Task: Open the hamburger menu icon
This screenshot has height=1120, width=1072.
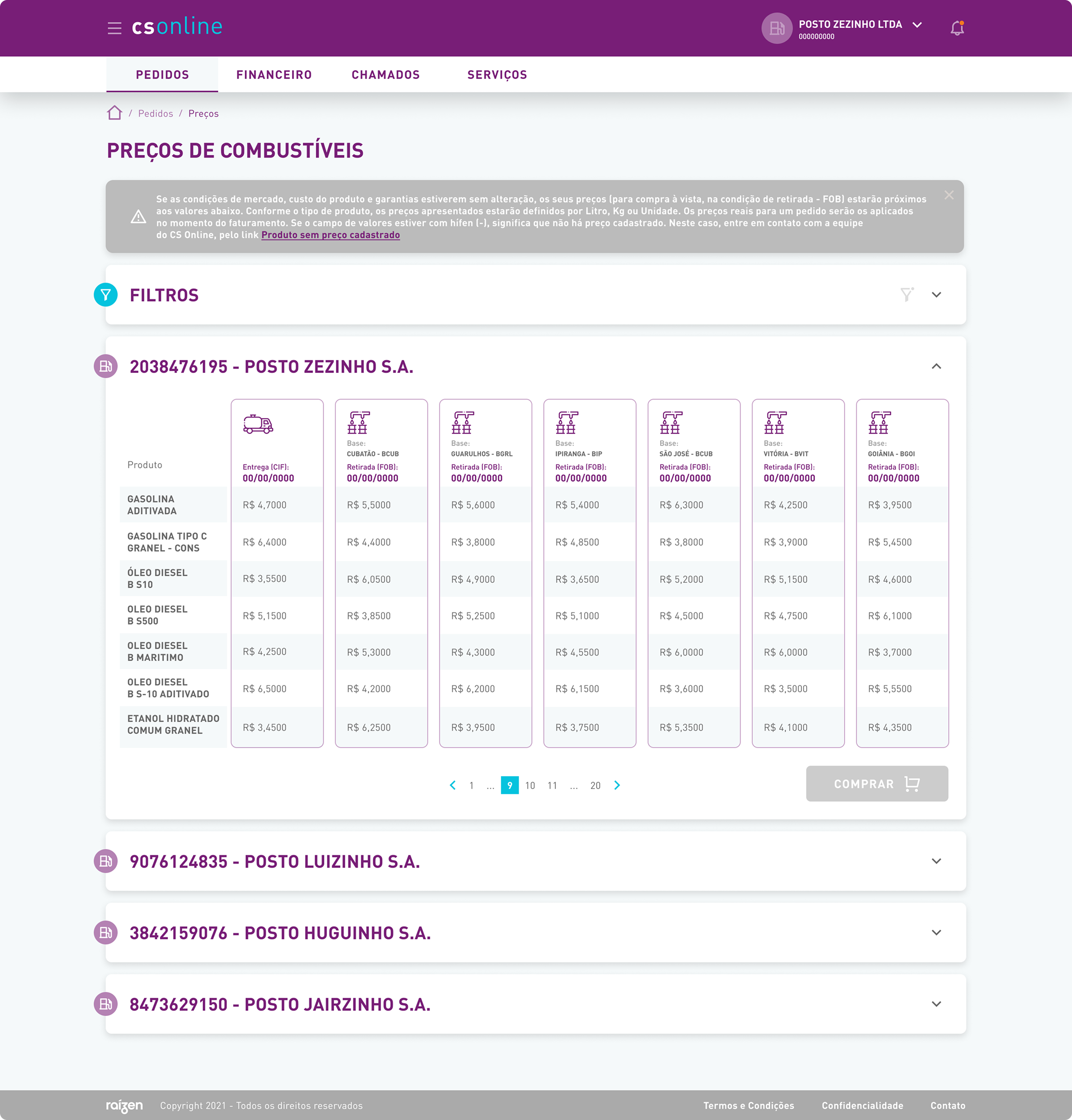Action: click(114, 28)
